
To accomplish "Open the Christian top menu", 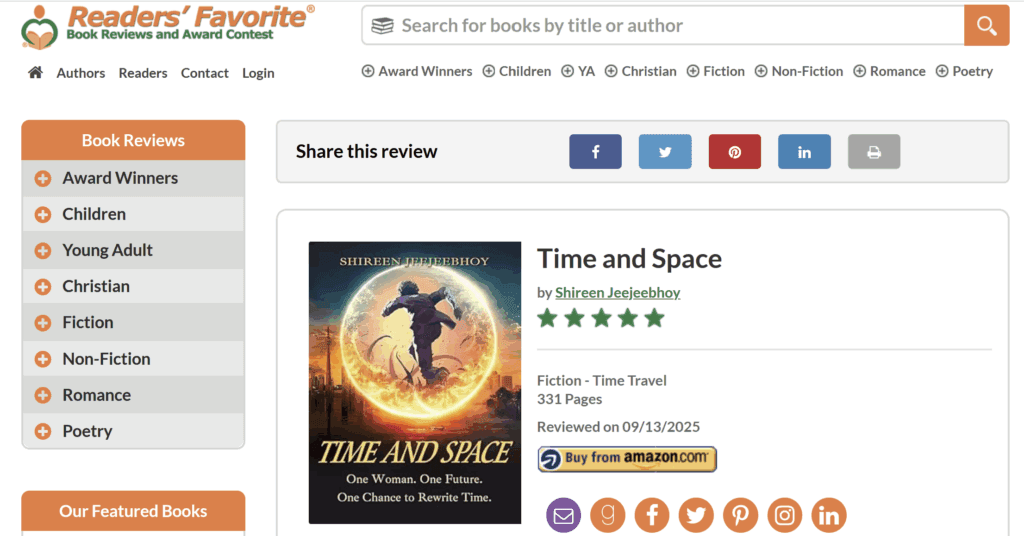I will pyautogui.click(x=641, y=71).
